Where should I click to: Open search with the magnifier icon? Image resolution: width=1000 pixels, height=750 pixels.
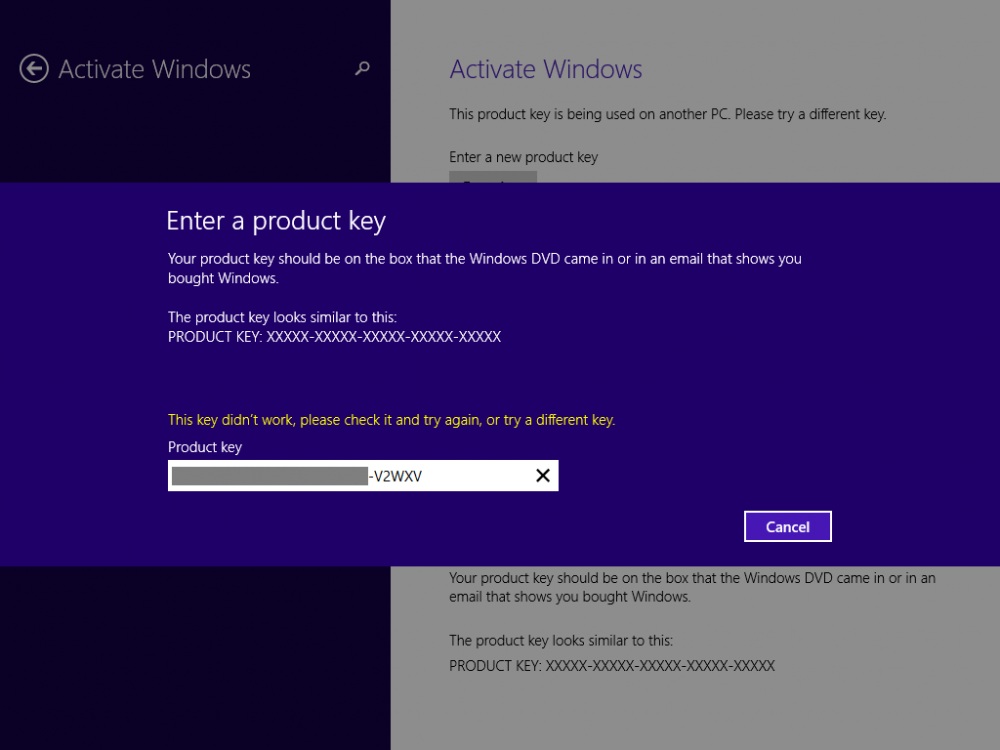362,68
